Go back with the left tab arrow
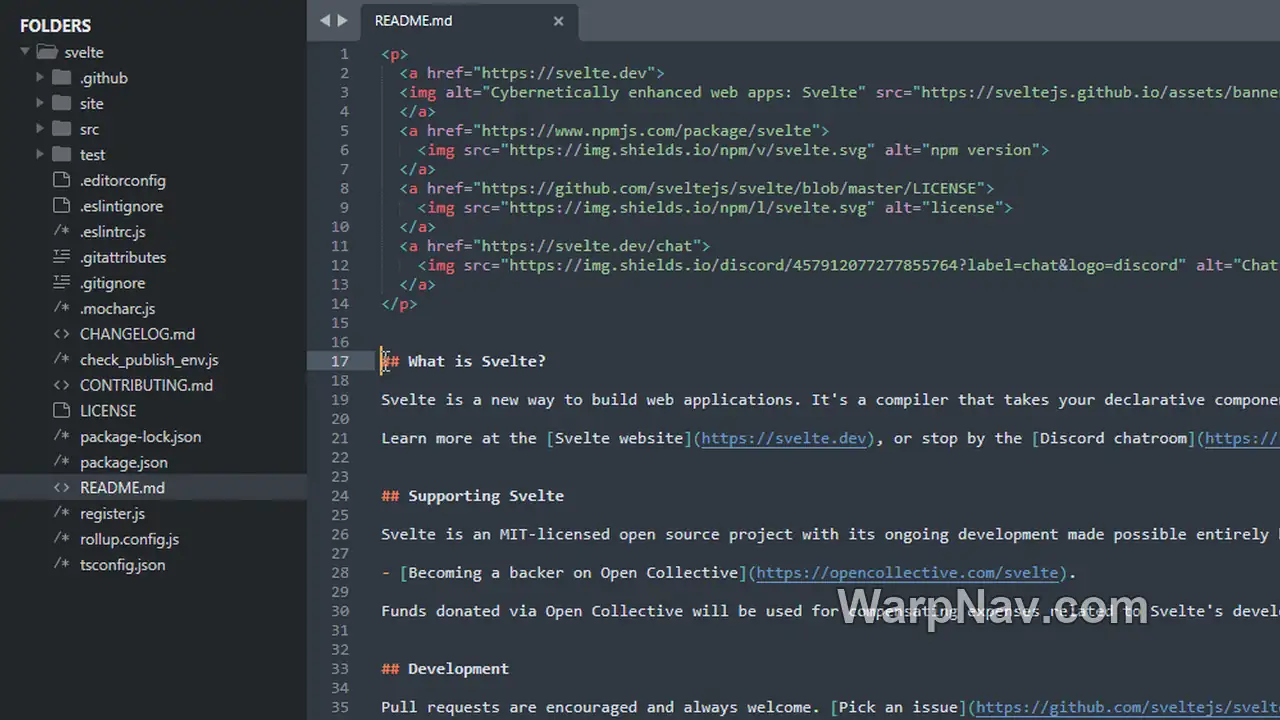The image size is (1280, 720). pyautogui.click(x=325, y=20)
